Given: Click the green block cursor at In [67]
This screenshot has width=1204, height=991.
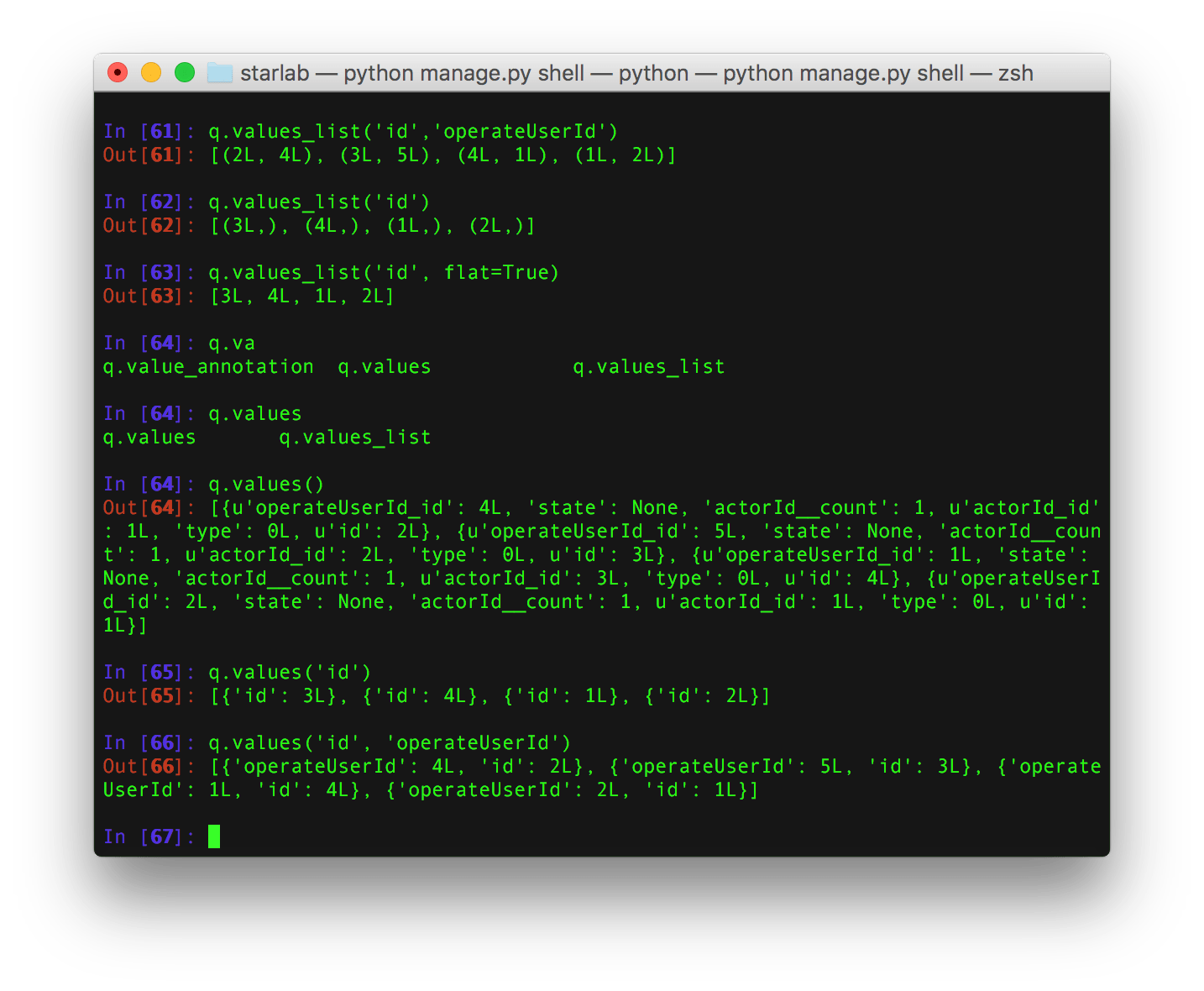Looking at the screenshot, I should pyautogui.click(x=212, y=836).
